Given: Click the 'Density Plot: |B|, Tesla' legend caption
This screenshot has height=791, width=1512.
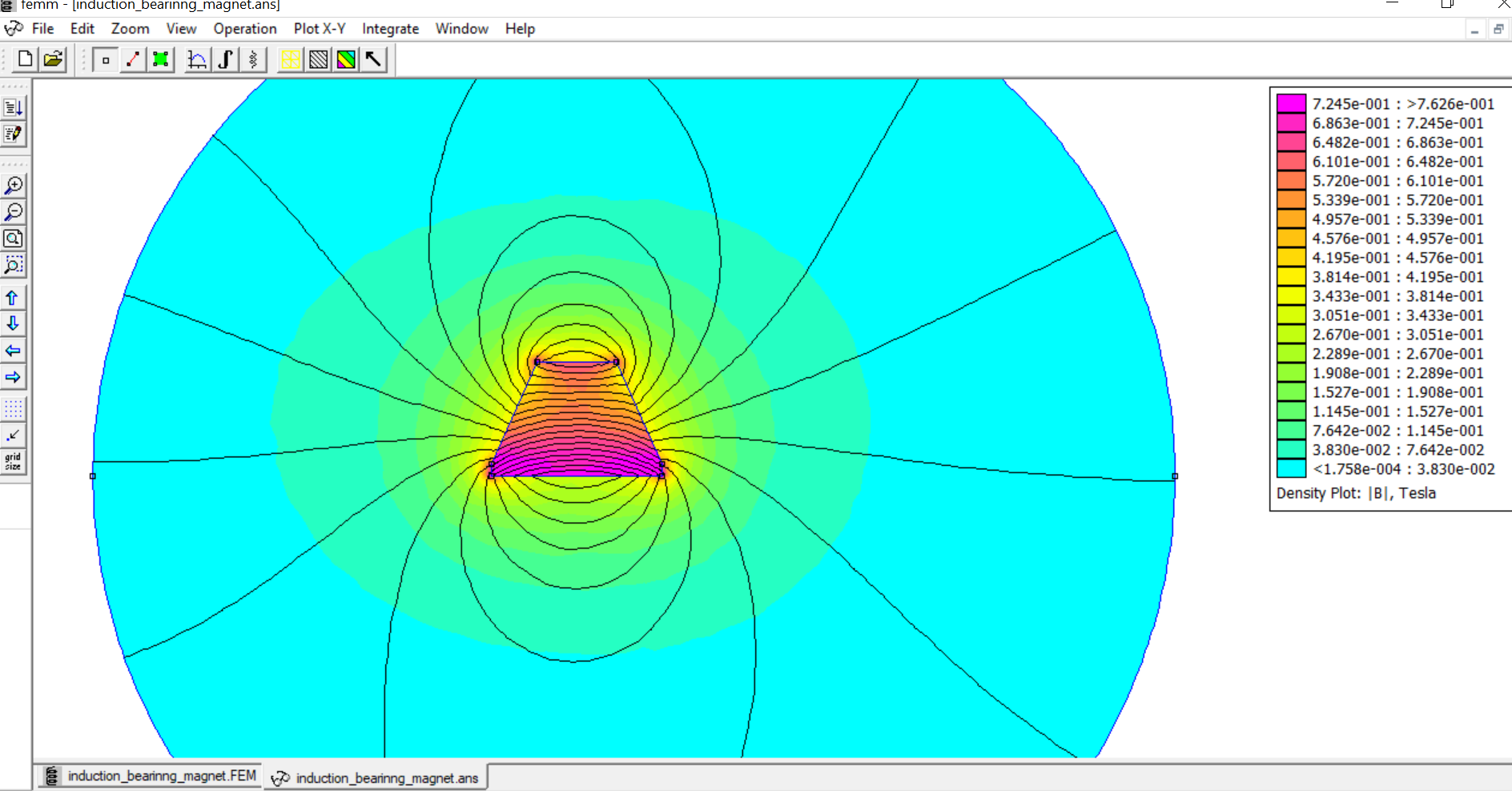Looking at the screenshot, I should [x=1356, y=493].
